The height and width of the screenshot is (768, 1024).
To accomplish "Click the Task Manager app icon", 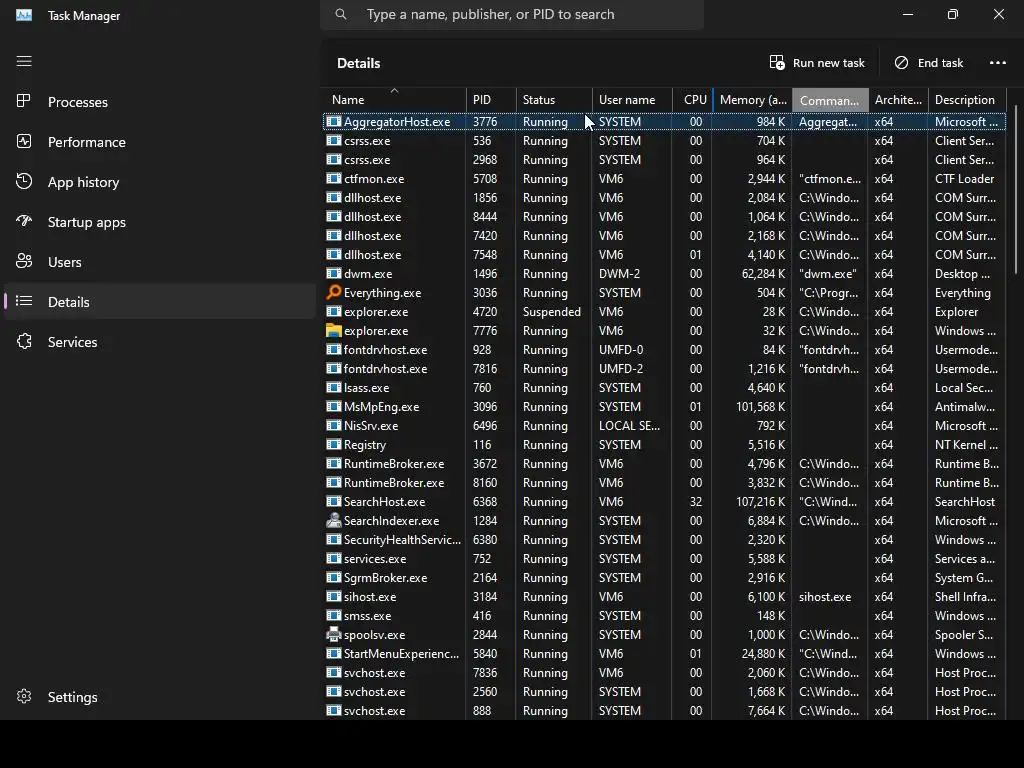I will [x=24, y=15].
